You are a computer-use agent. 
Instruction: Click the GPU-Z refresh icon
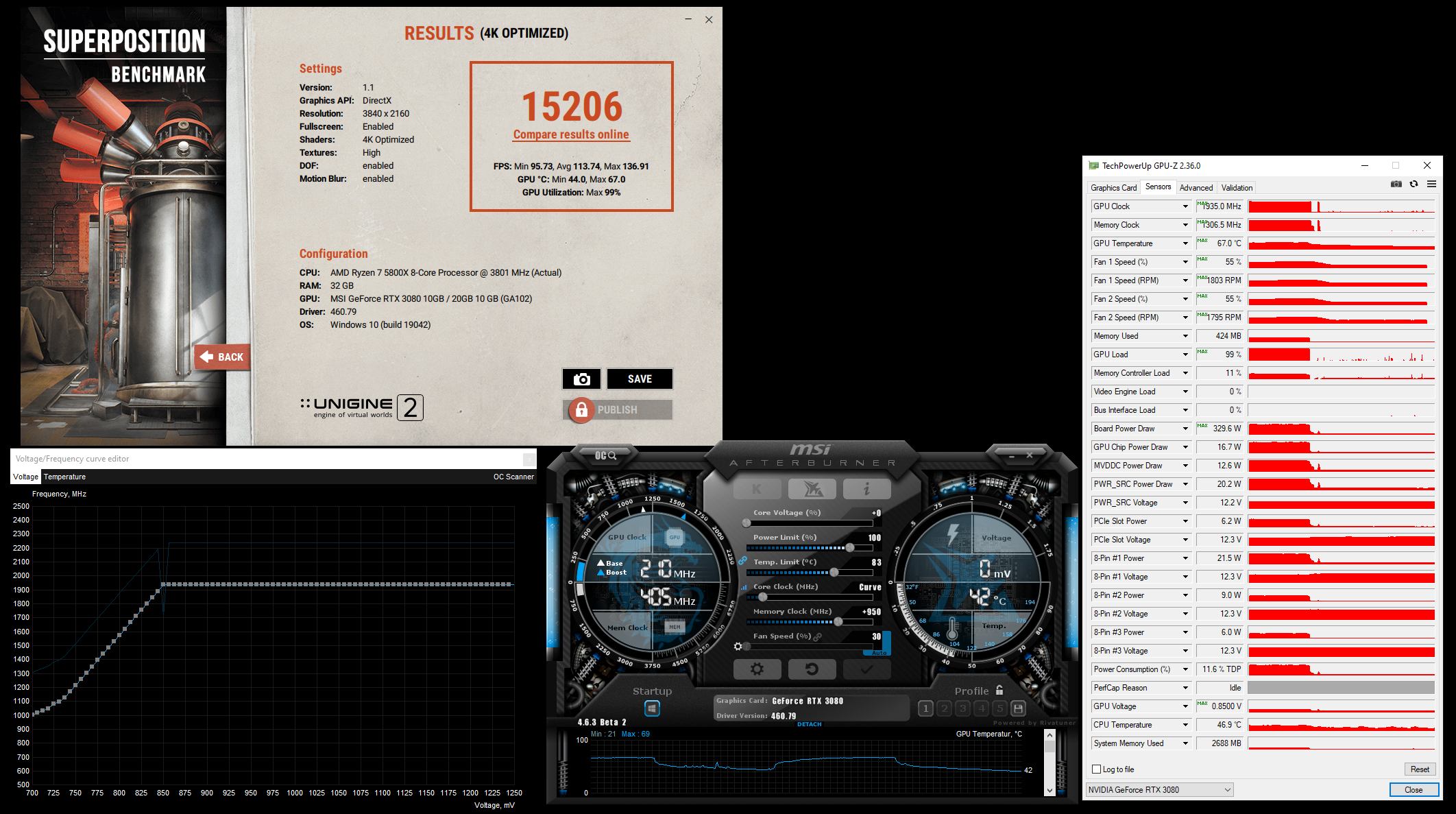1413,184
